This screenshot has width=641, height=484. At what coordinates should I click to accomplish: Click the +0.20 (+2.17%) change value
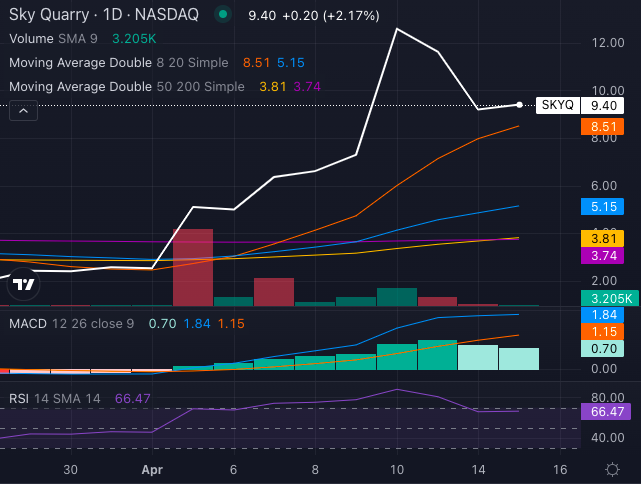point(331,16)
